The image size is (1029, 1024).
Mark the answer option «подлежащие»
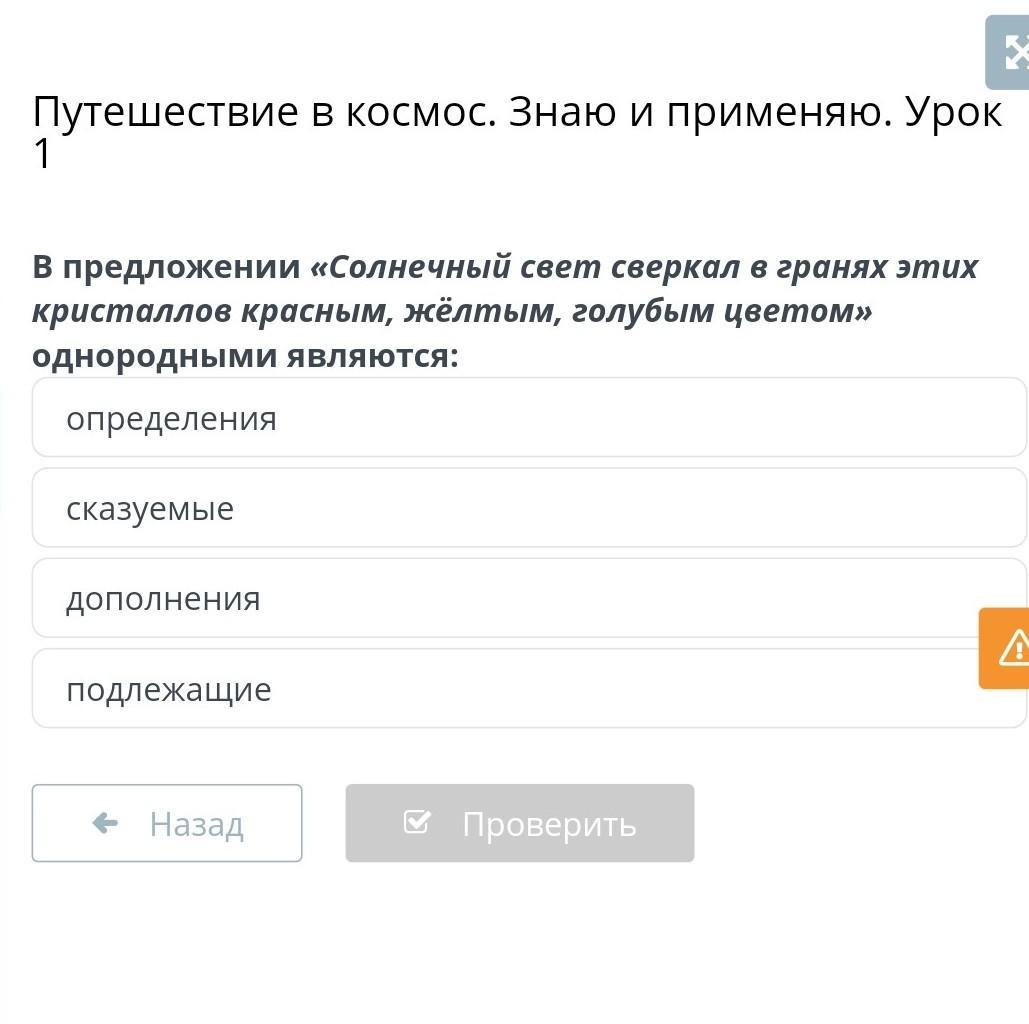click(x=528, y=689)
